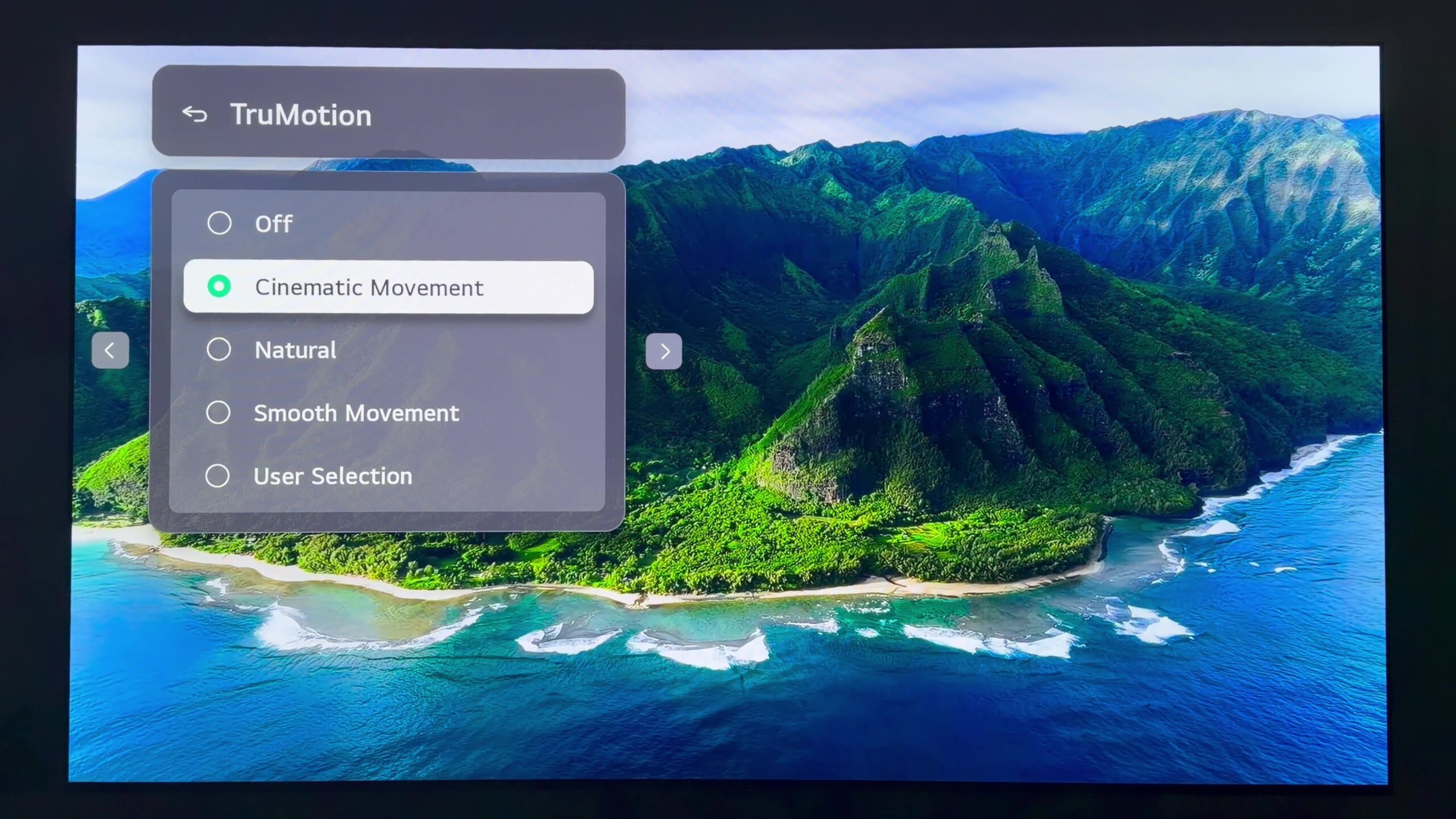The width and height of the screenshot is (1456, 819).
Task: Choose the "User Selection" text label
Action: pos(333,476)
